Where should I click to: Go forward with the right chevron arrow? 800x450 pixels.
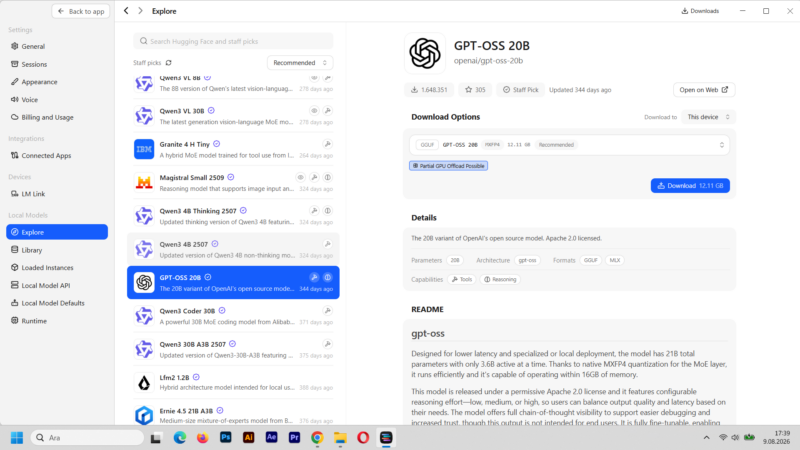tap(140, 11)
